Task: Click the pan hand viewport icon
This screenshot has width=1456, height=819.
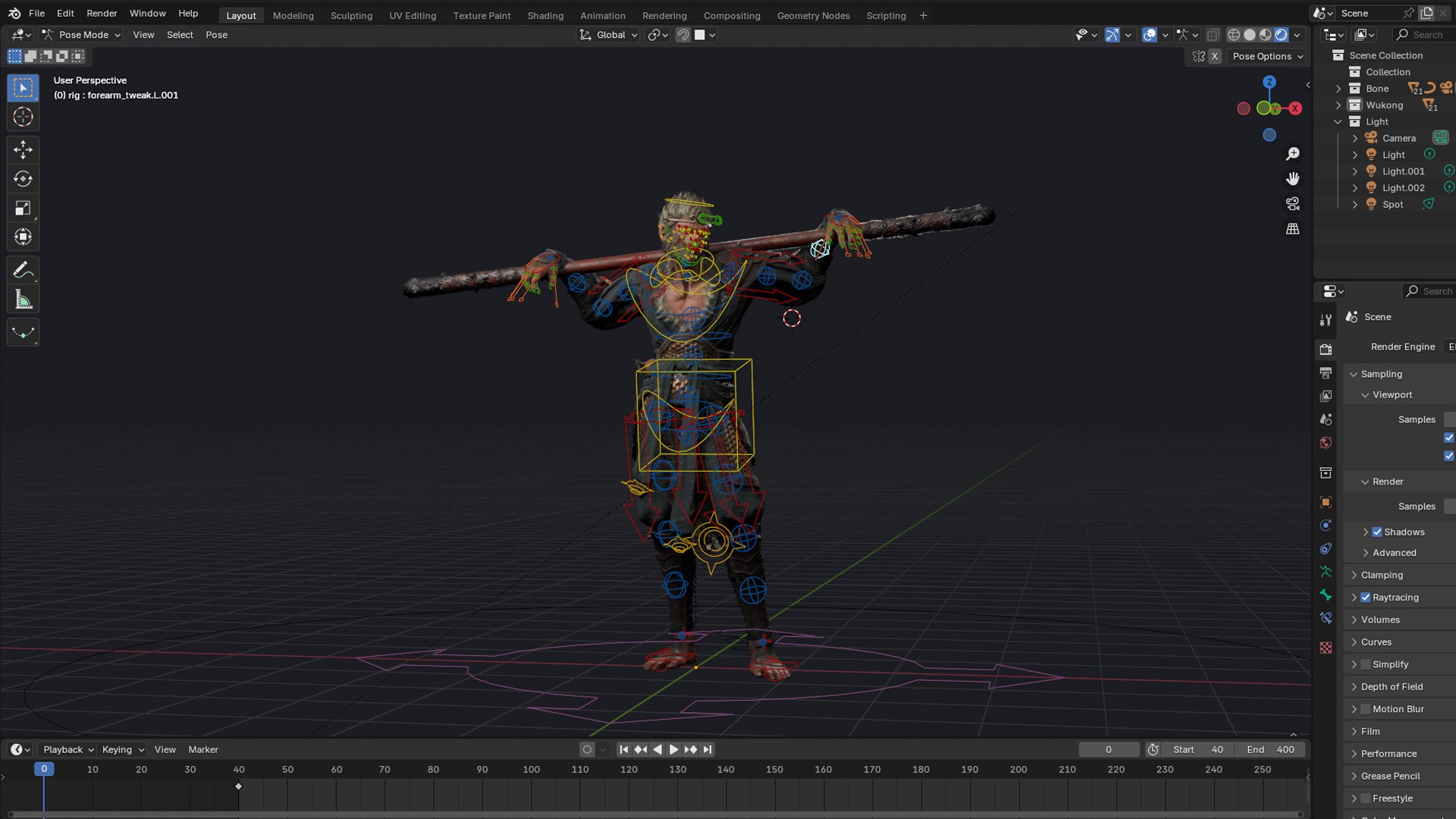Action: point(1293,179)
